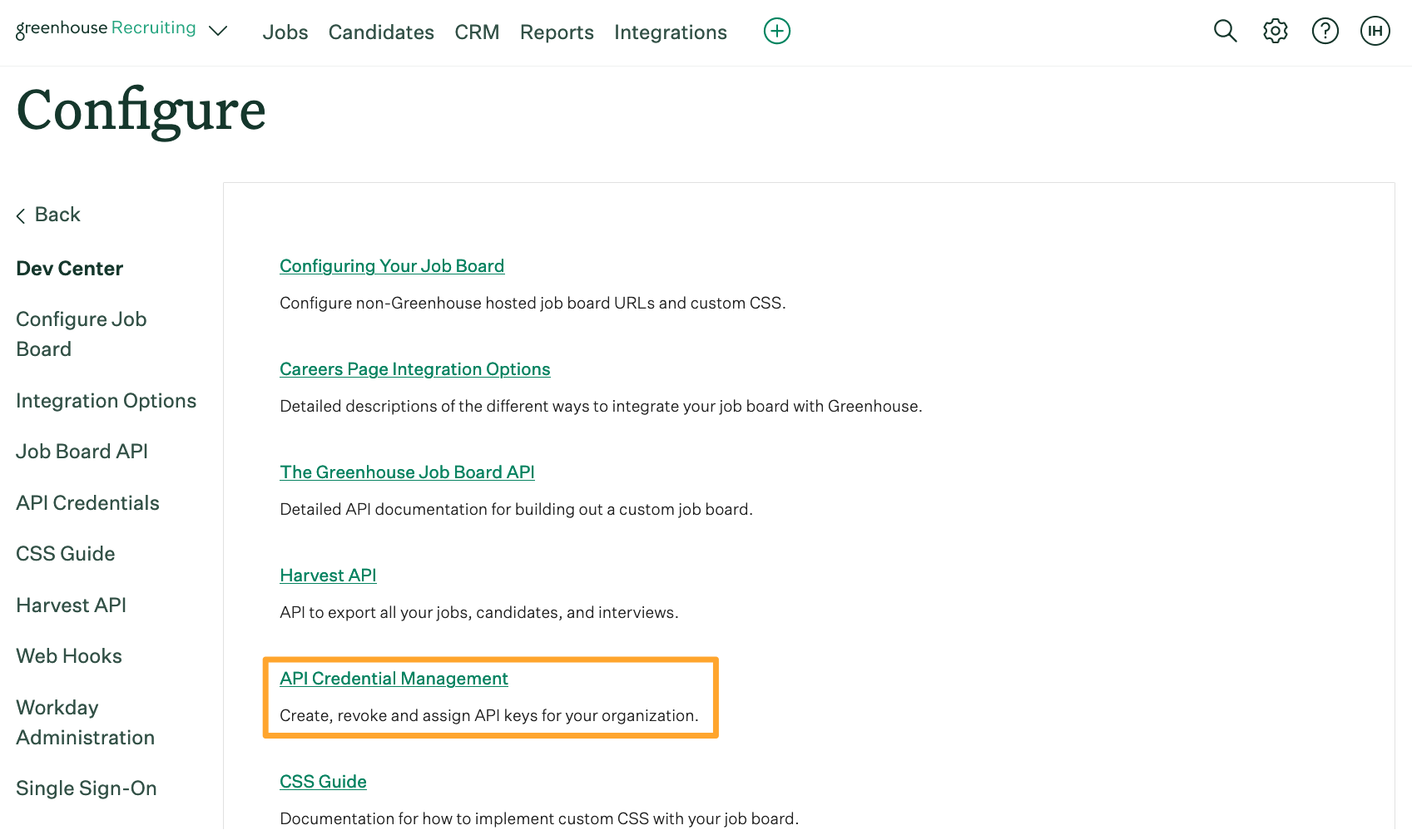This screenshot has width=1412, height=840.
Task: Open CRM in the top navigation
Action: click(x=477, y=32)
